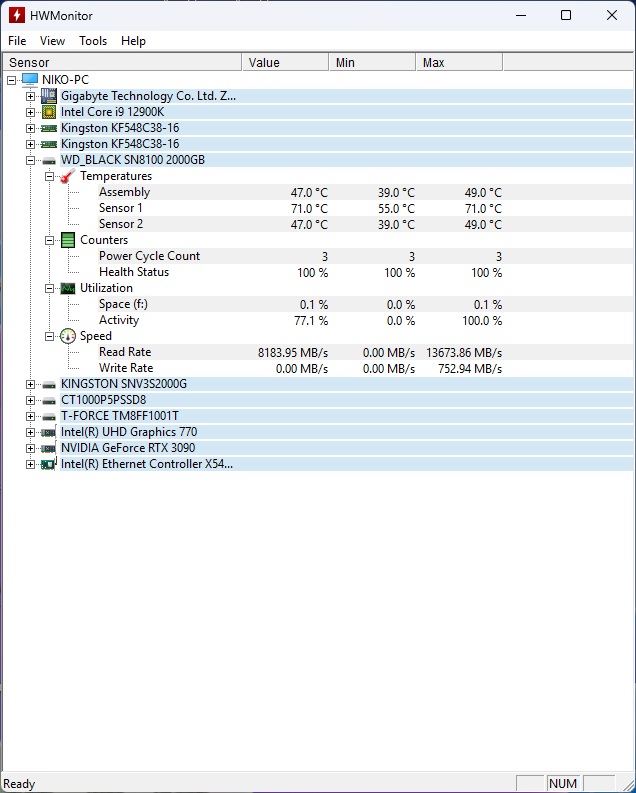Expand the KINGSTON SNV3S2000G node
636x793 pixels.
click(30, 384)
